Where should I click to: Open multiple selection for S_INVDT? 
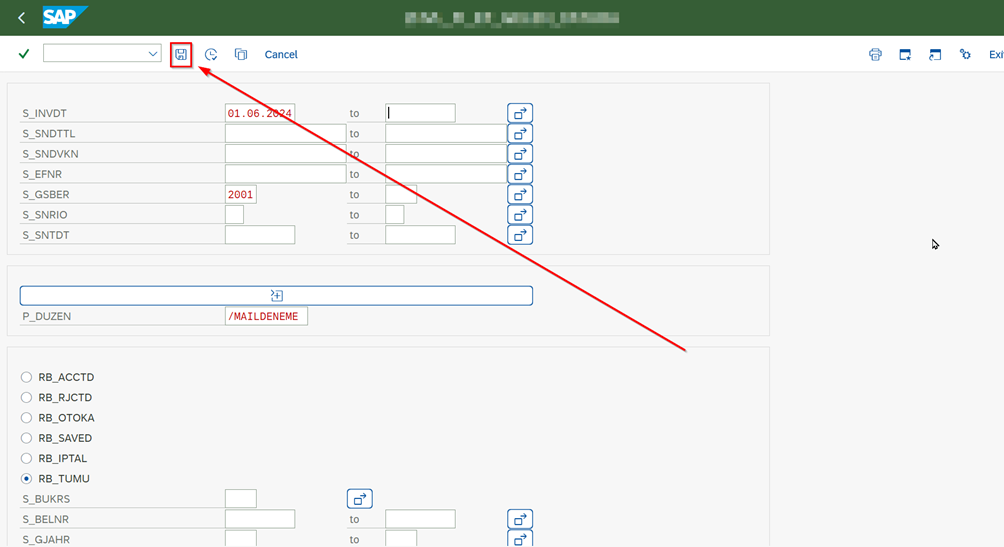point(520,113)
